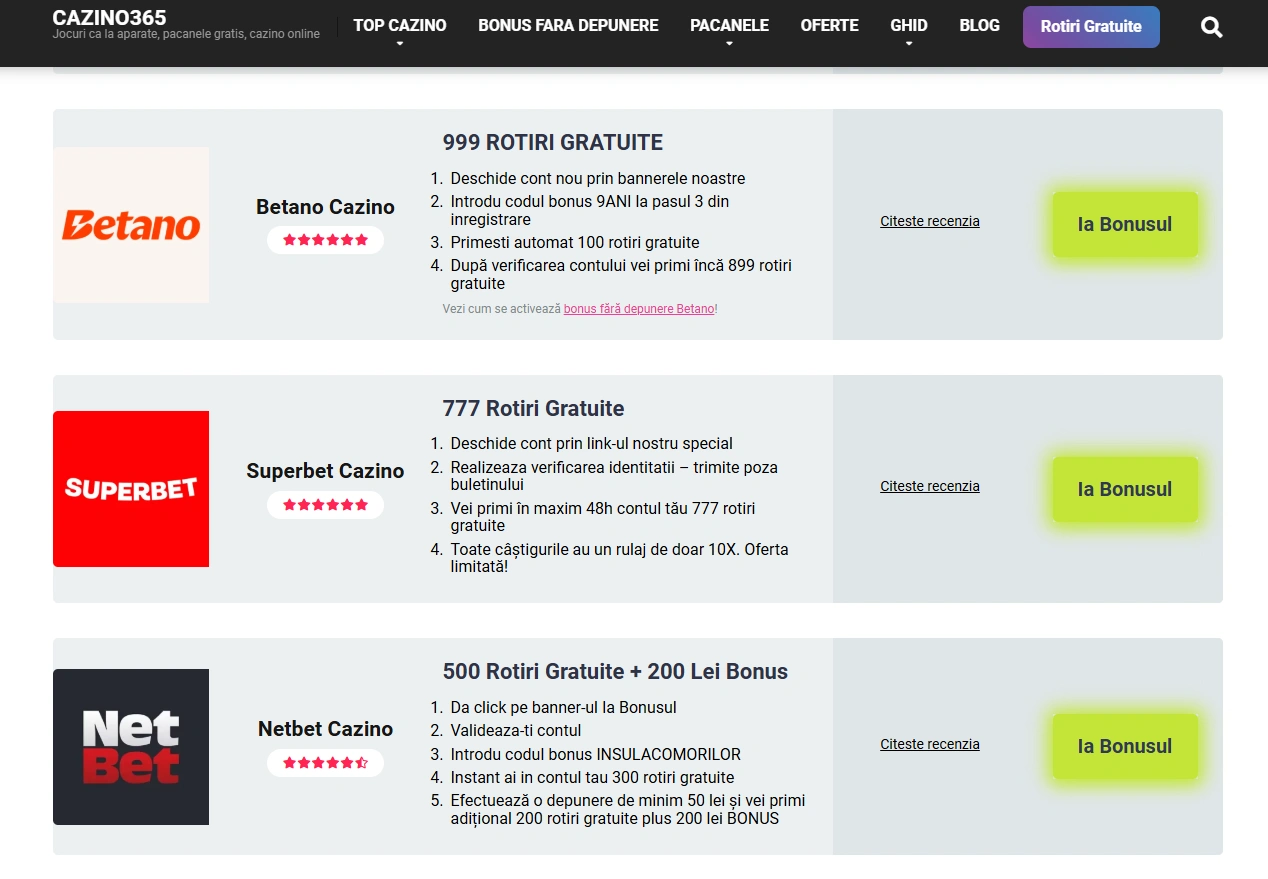The image size is (1268, 879).
Task: Click step Valideaza-ti contul
Action: [516, 730]
